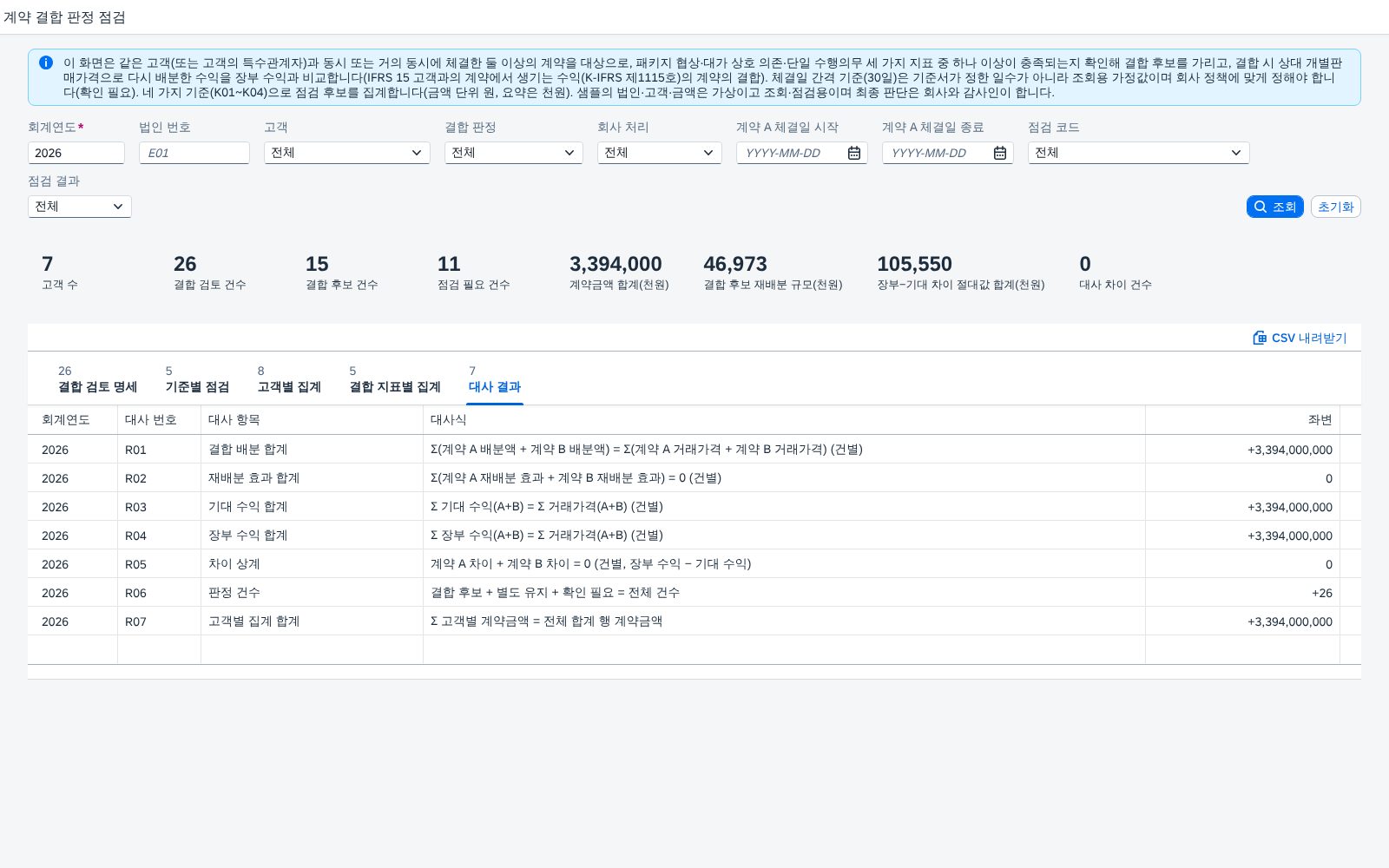Viewport: 1389px width, 868px height.
Task: Click 결합 후보 건수 KPI value 15
Action: pos(317,264)
